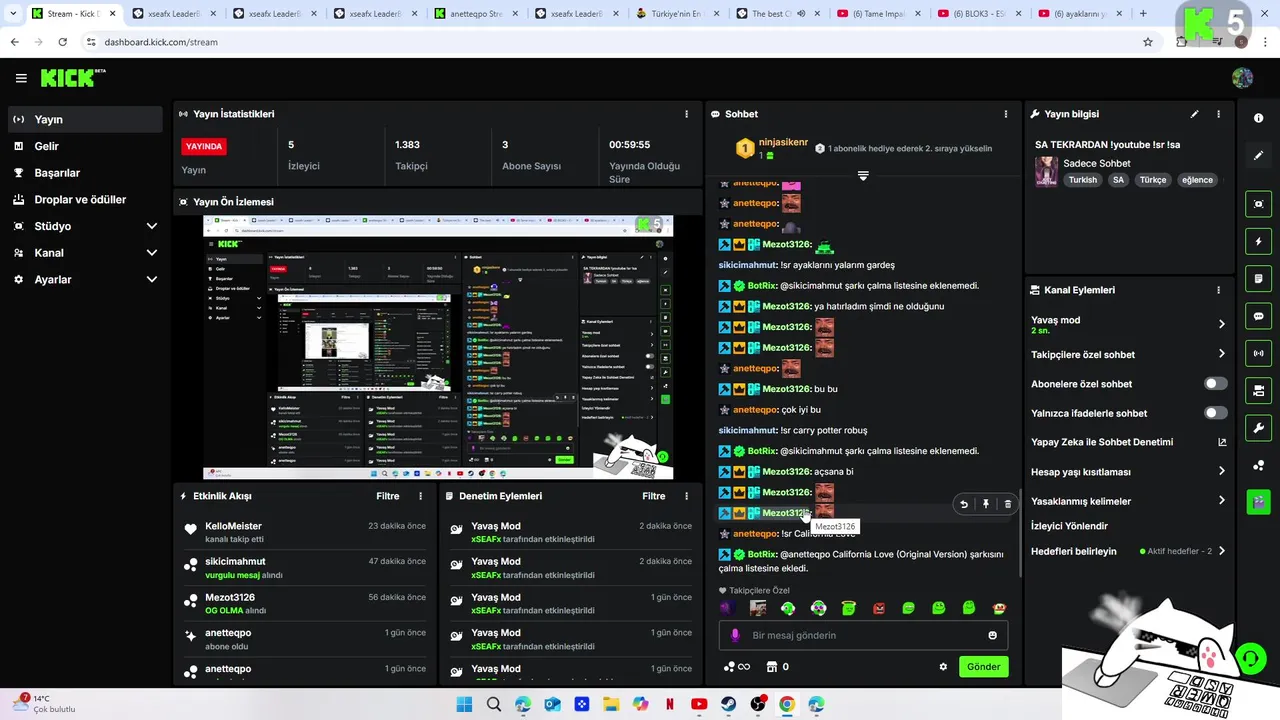
Task: Toggle the lightning bolt widget icon in sidebar
Action: [x=1258, y=241]
